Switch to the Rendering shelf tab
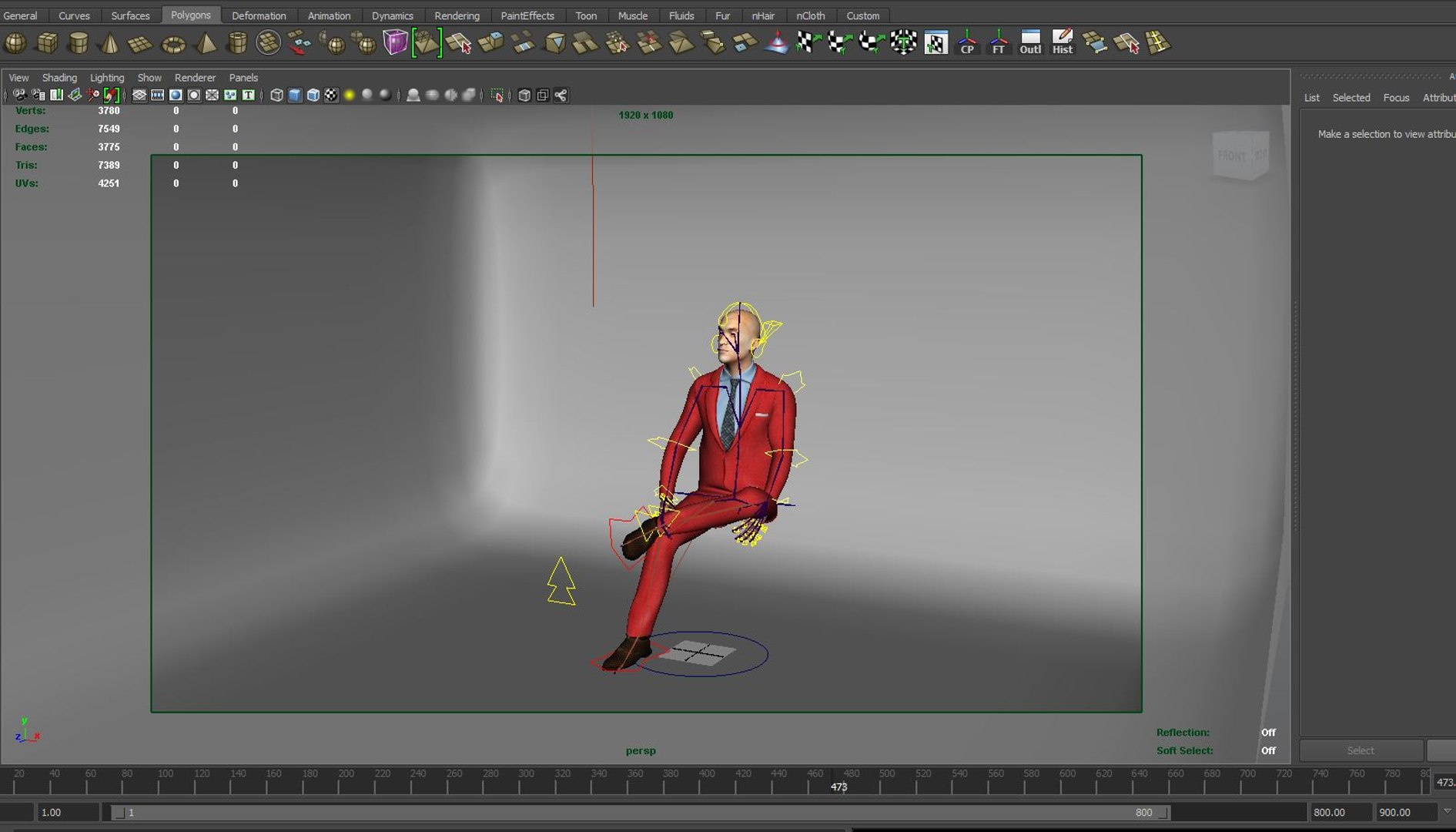1456x832 pixels. [457, 15]
